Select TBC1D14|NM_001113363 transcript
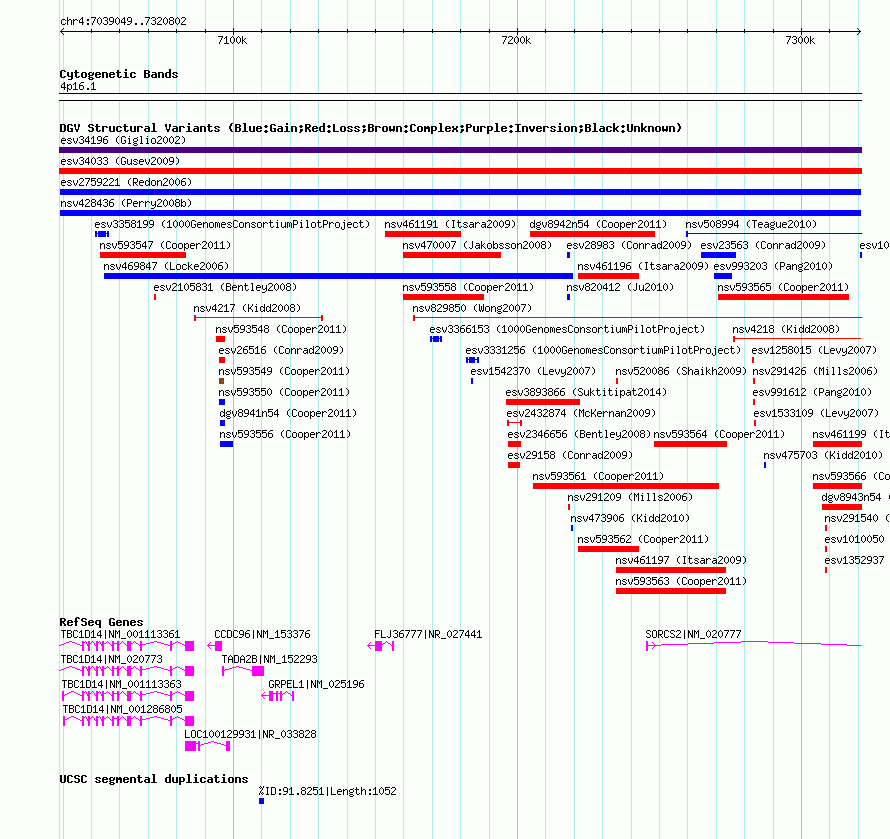This screenshot has width=890, height=839. tap(128, 696)
